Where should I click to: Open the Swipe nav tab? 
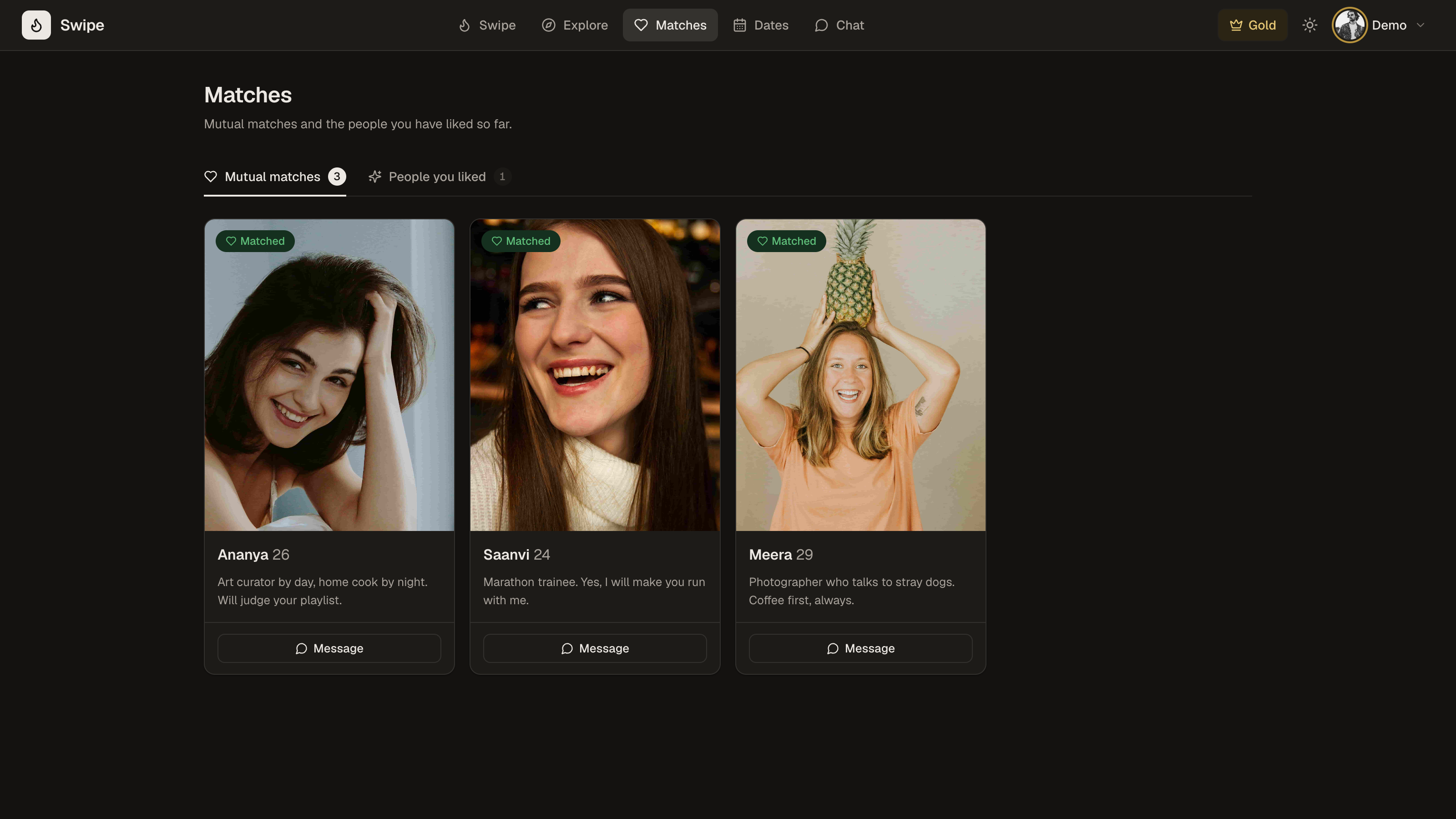coord(487,25)
